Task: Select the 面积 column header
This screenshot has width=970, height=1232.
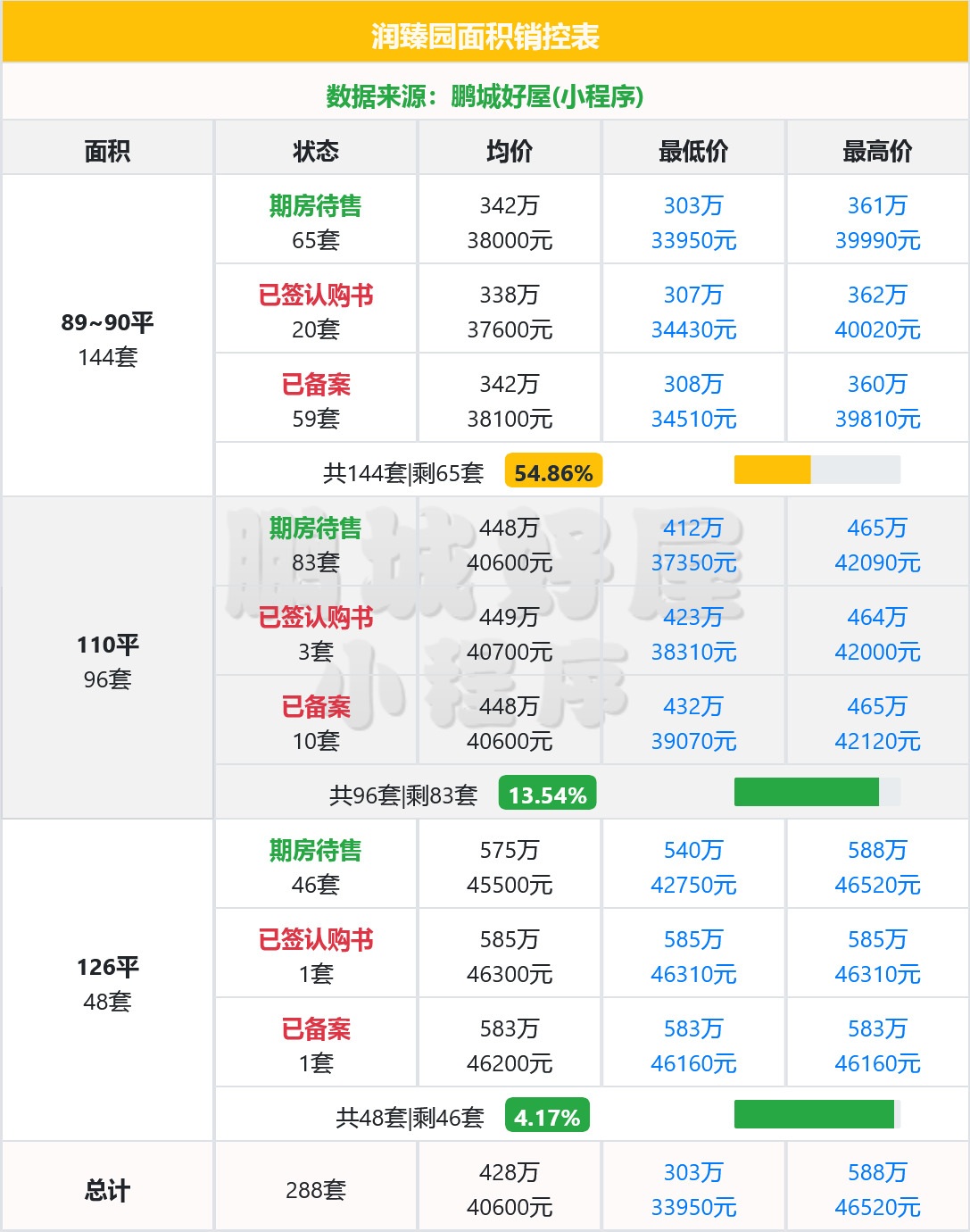Action: pos(107,151)
